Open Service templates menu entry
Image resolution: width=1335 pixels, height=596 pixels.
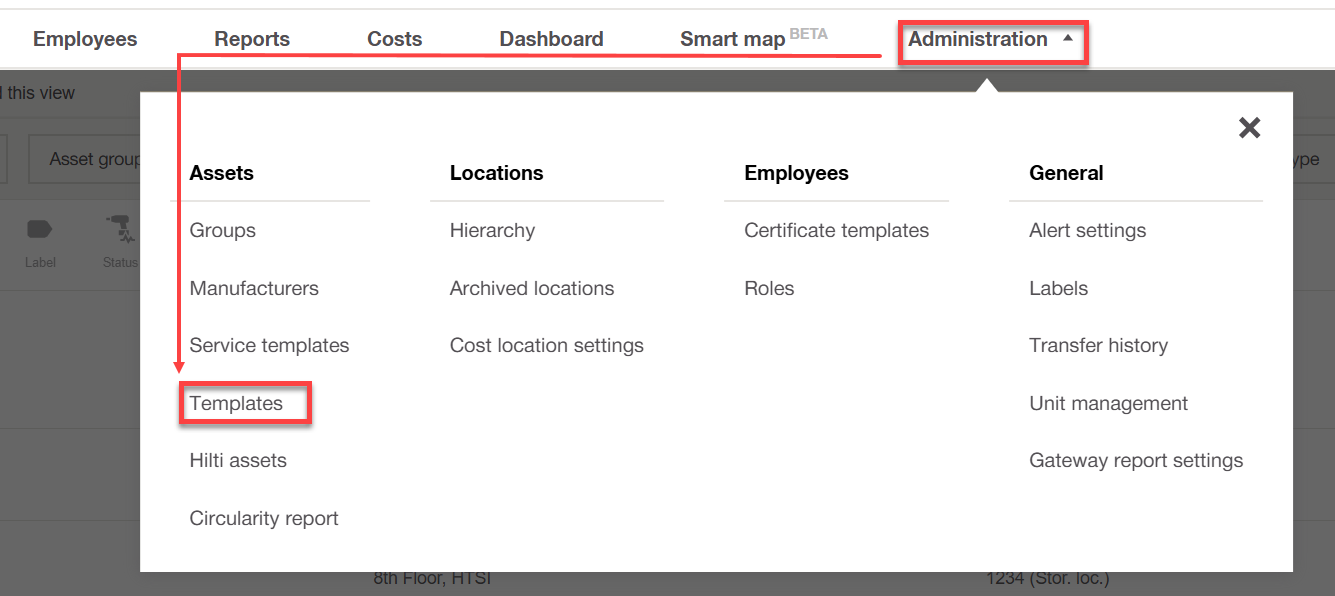(x=269, y=346)
